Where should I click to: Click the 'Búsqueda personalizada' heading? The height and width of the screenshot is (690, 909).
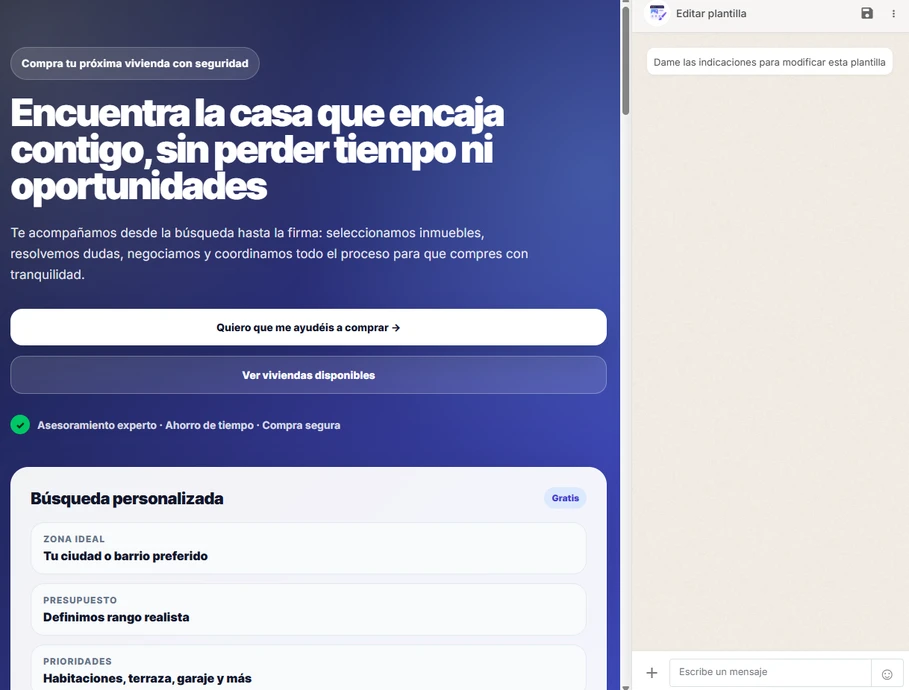click(x=127, y=498)
